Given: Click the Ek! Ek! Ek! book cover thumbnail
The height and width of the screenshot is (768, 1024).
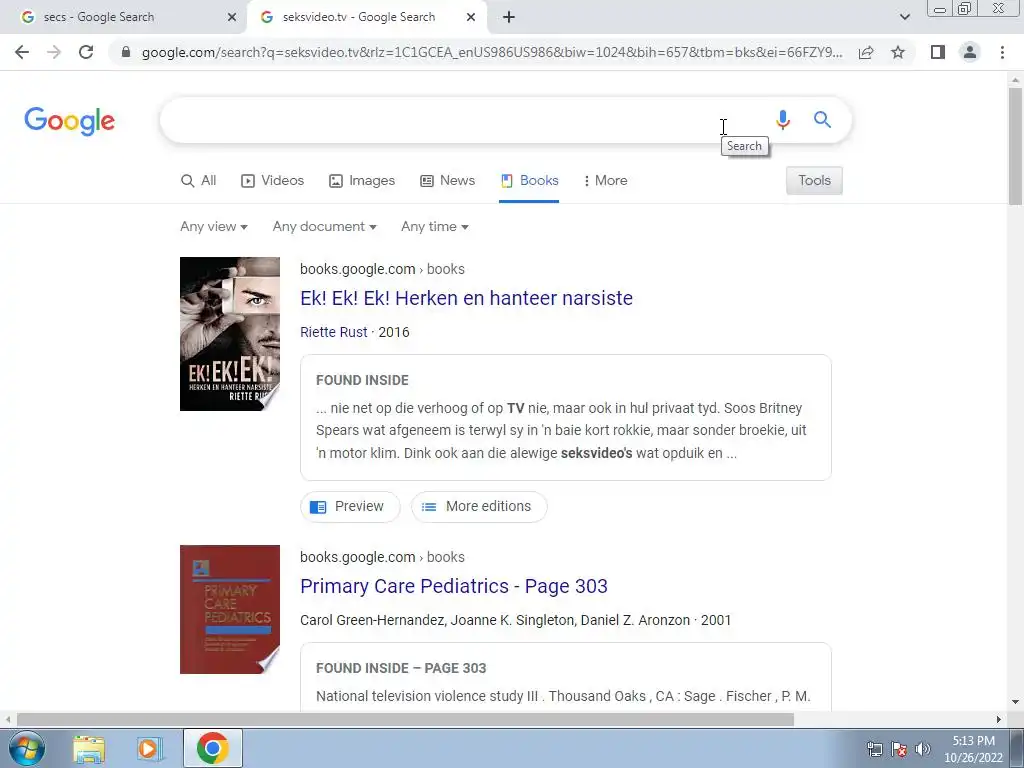Looking at the screenshot, I should 230,334.
